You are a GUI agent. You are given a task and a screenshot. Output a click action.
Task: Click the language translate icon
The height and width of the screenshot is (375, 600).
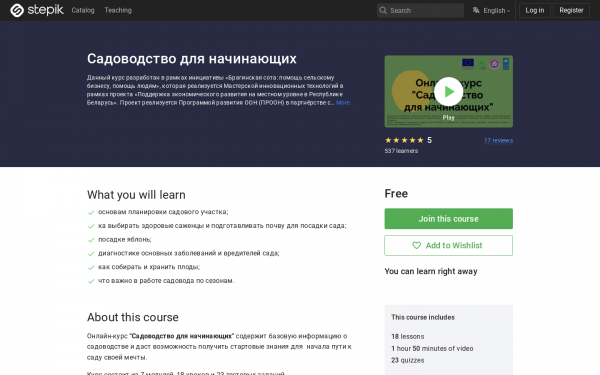click(x=476, y=10)
